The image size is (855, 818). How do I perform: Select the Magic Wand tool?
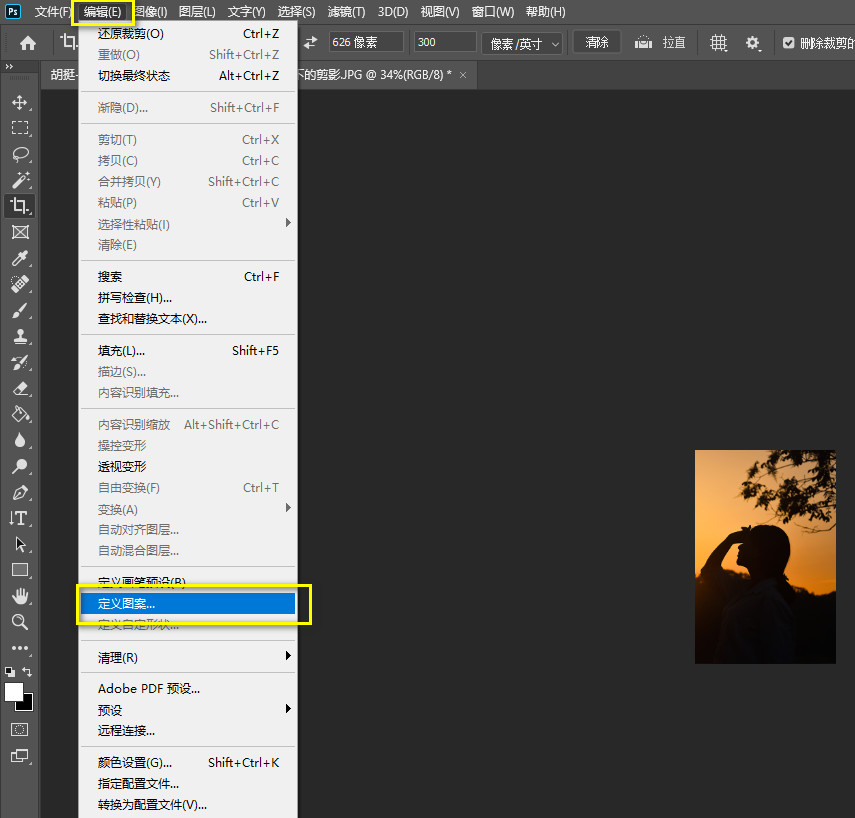[20, 180]
